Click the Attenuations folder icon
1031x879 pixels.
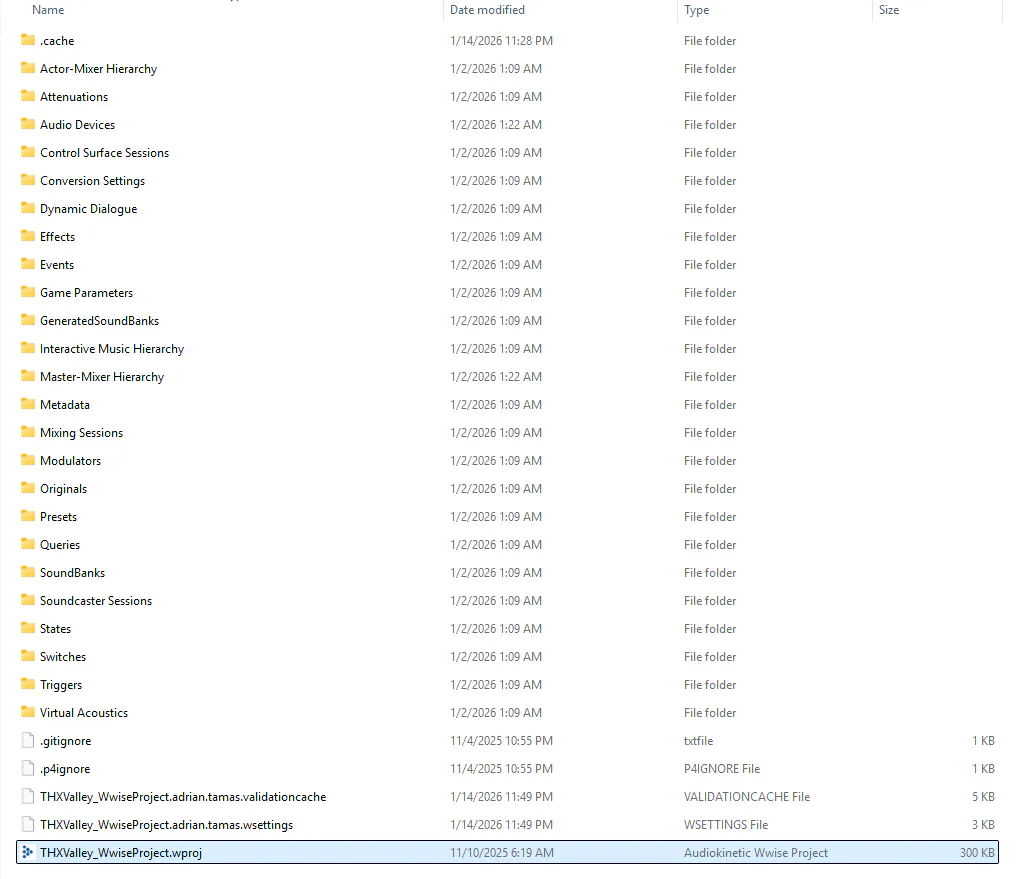28,96
